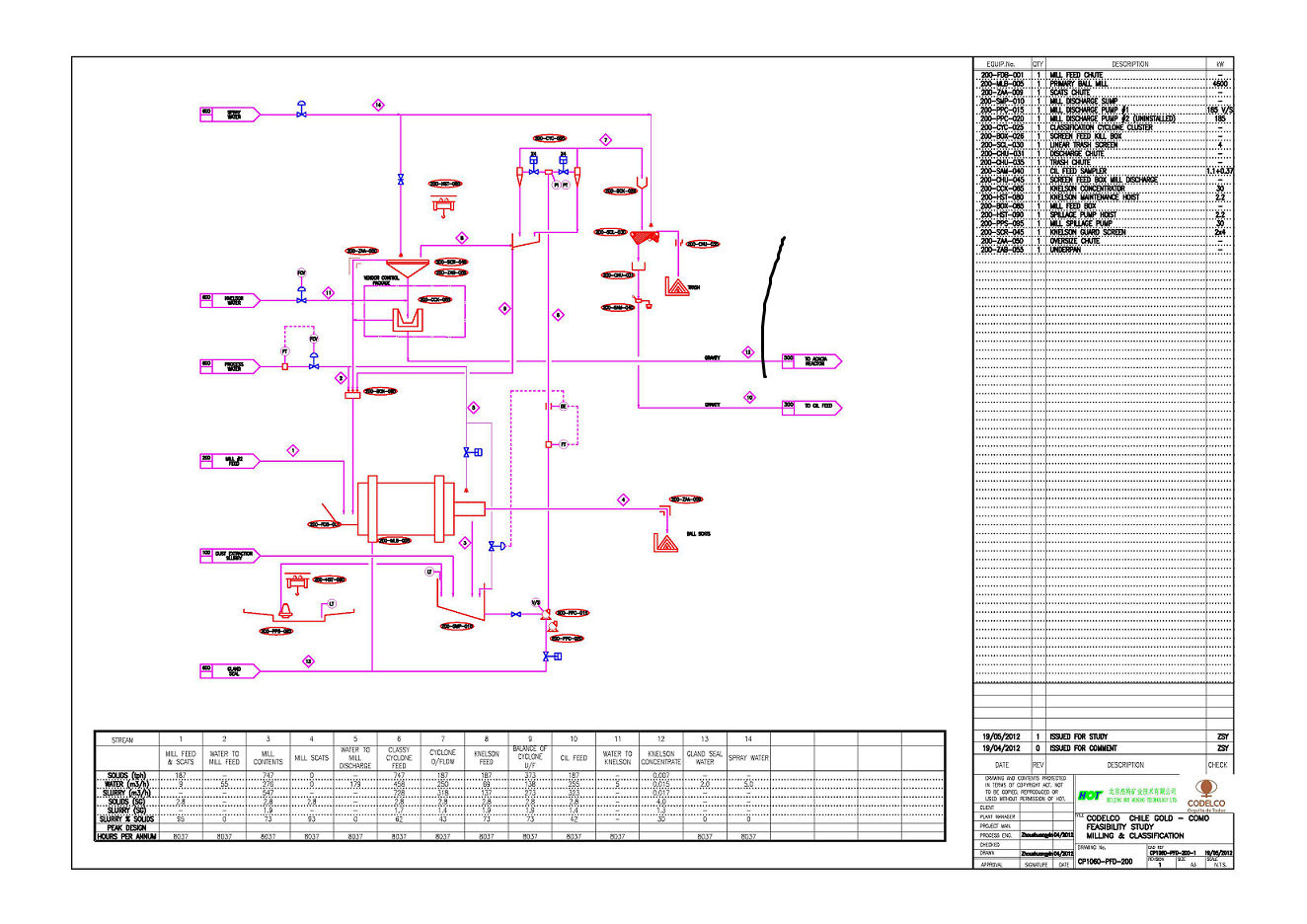Screen dimensions: 1307x924
Task: Click stream number 13 diamond
Action: (309, 661)
